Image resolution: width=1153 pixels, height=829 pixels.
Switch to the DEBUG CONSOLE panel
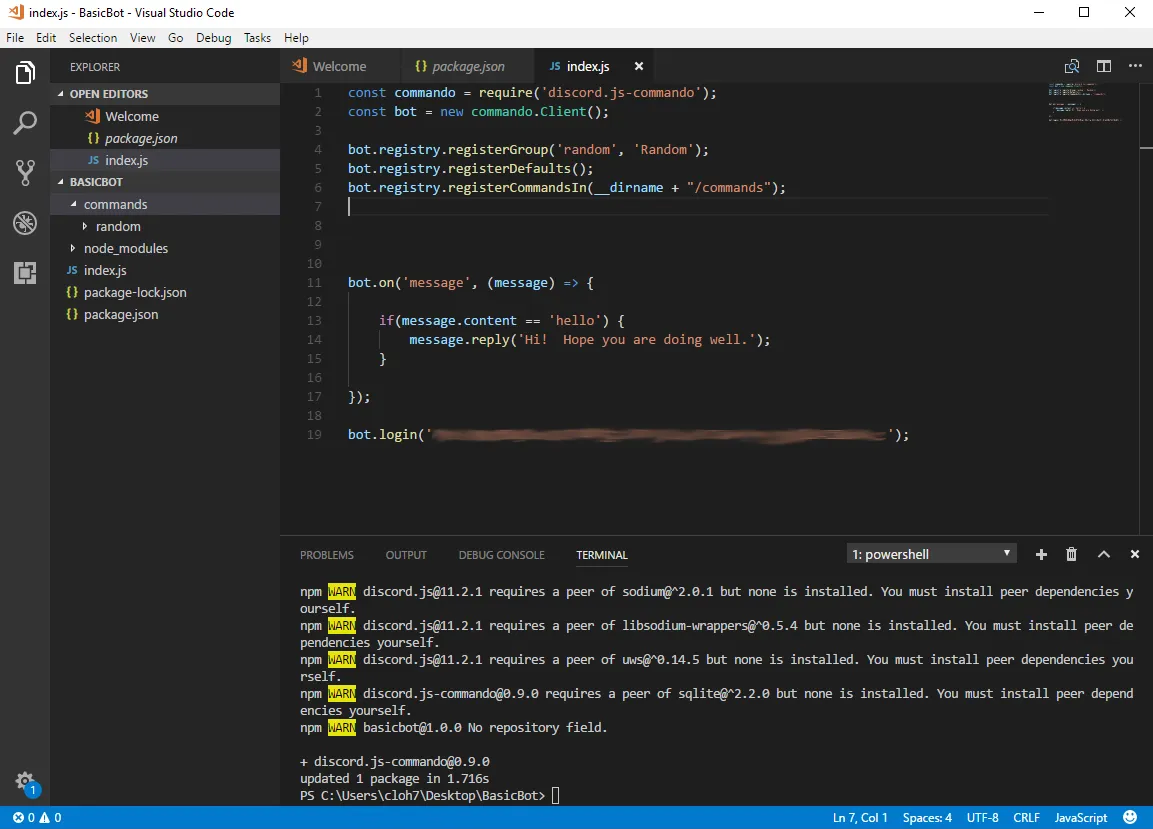(x=501, y=555)
